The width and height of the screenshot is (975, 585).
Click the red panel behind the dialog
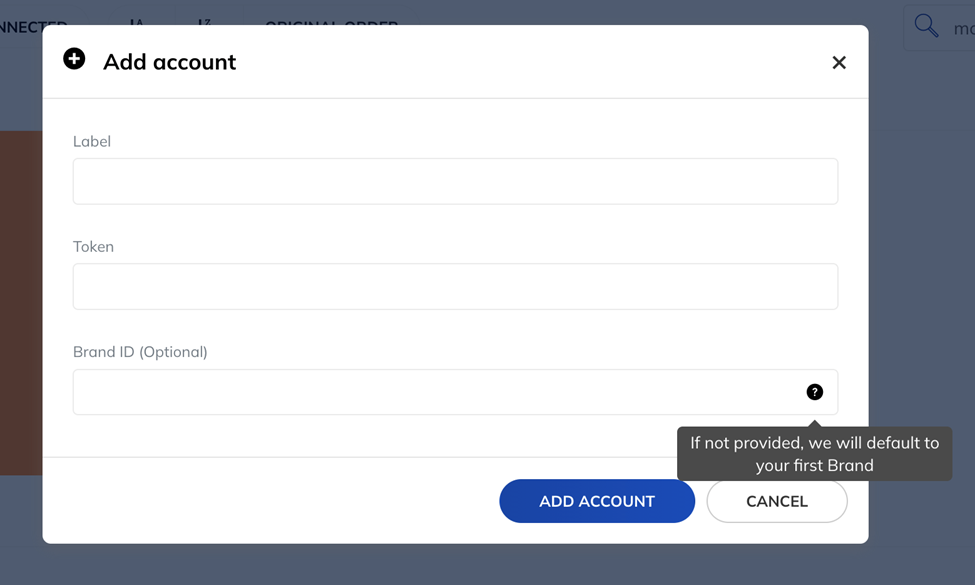point(21,303)
